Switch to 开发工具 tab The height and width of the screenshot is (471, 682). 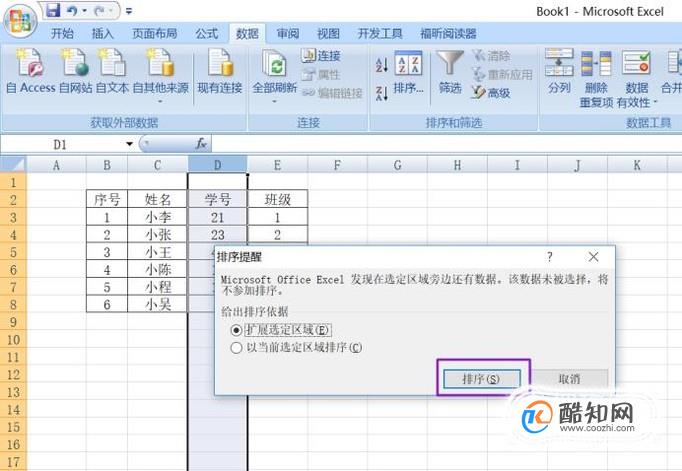(380, 33)
